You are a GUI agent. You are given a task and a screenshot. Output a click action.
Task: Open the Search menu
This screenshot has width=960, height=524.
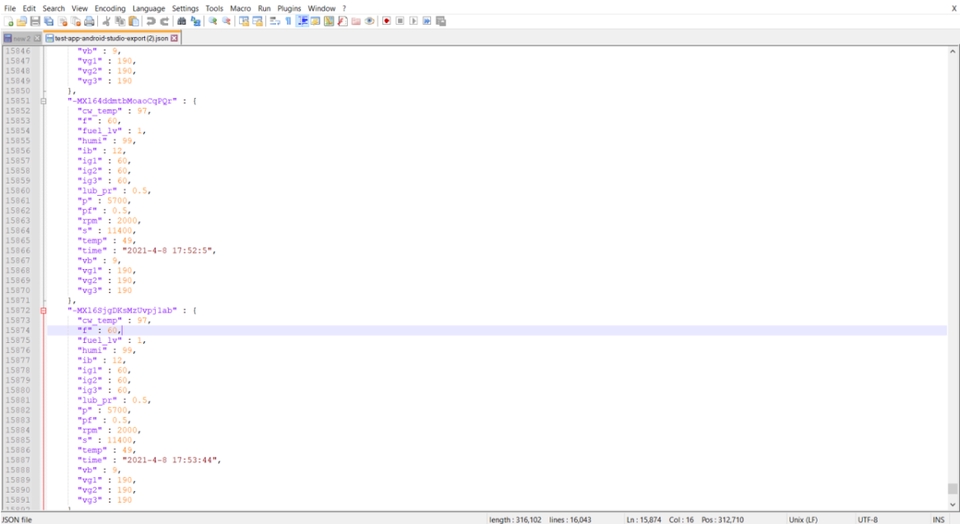(x=53, y=8)
